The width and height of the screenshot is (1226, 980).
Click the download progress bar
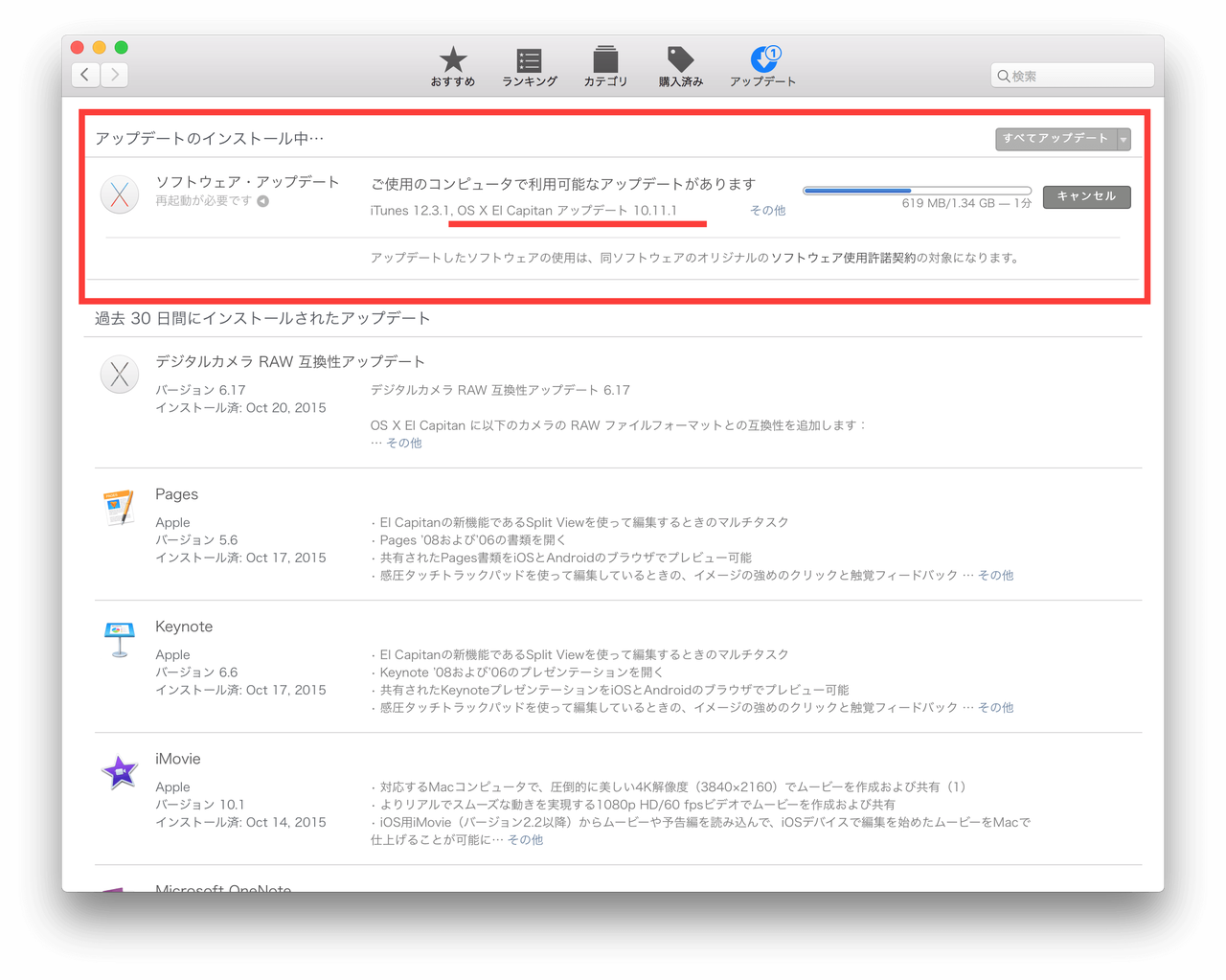(917, 191)
